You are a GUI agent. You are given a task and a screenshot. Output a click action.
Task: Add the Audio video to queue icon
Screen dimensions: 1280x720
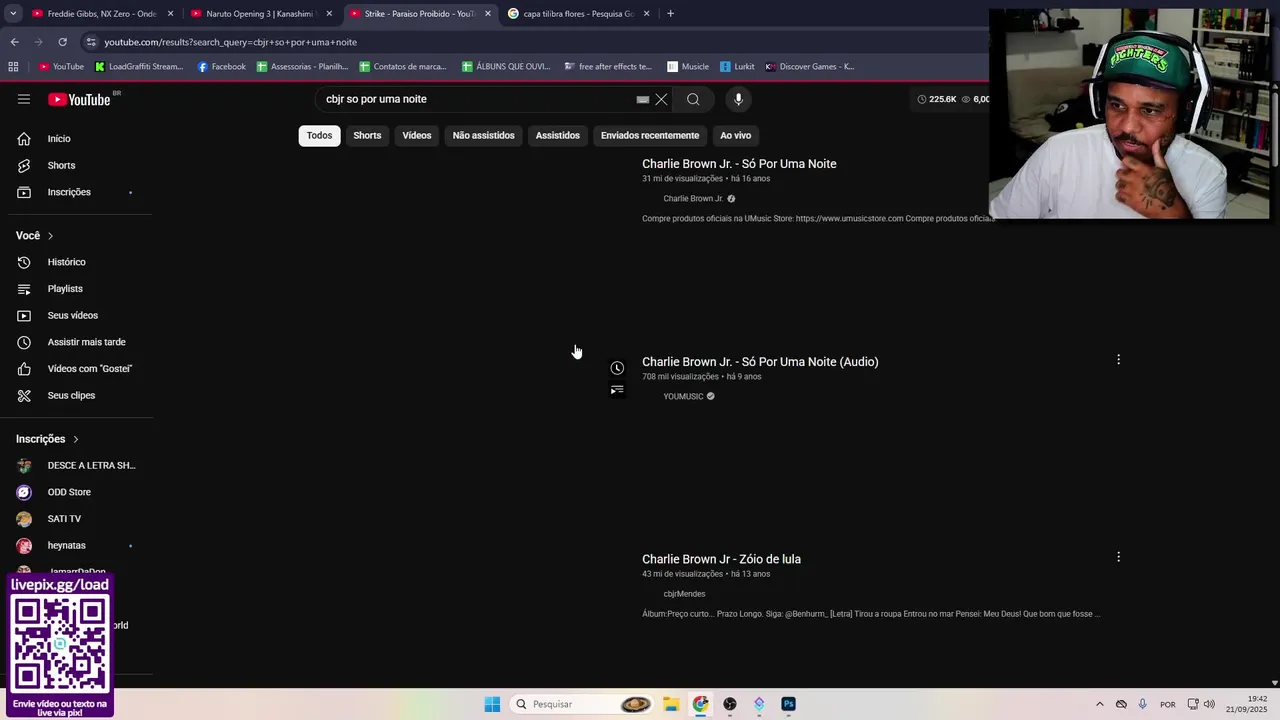pos(617,390)
